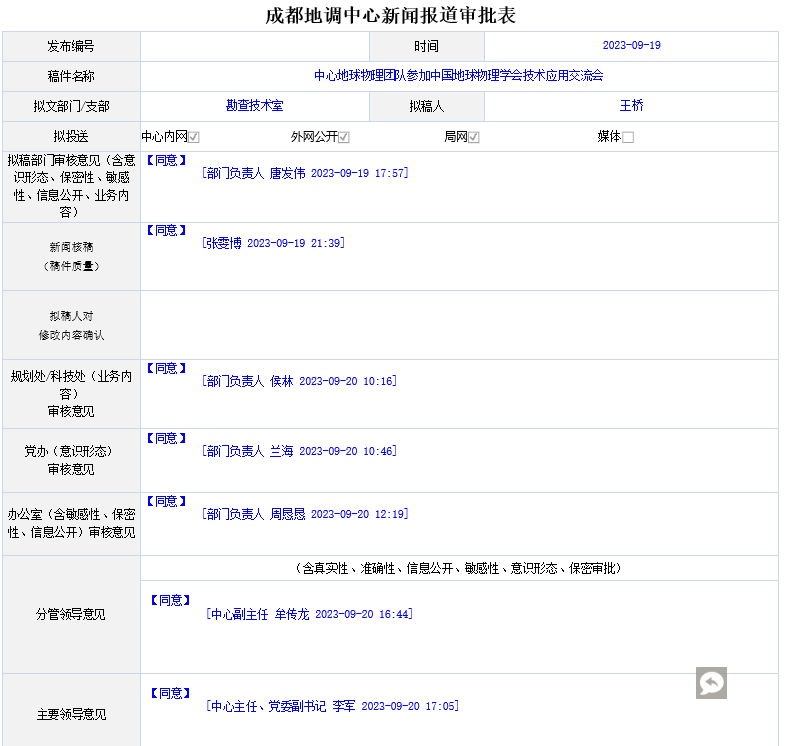The image size is (785, 746).
Task: Click 【同意】 in the 分管领导意见 row
Action: point(169,600)
